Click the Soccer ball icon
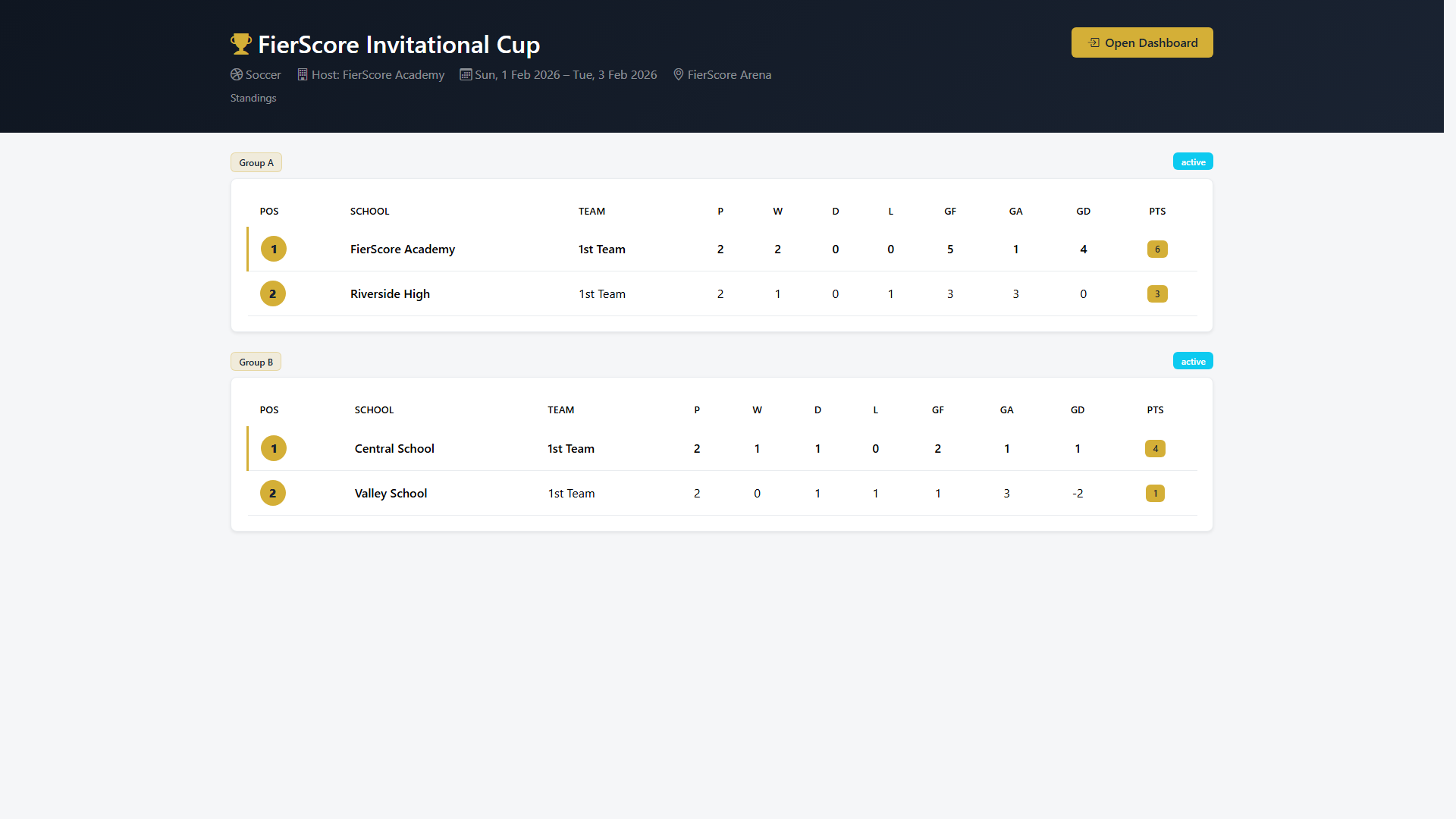 click(237, 74)
